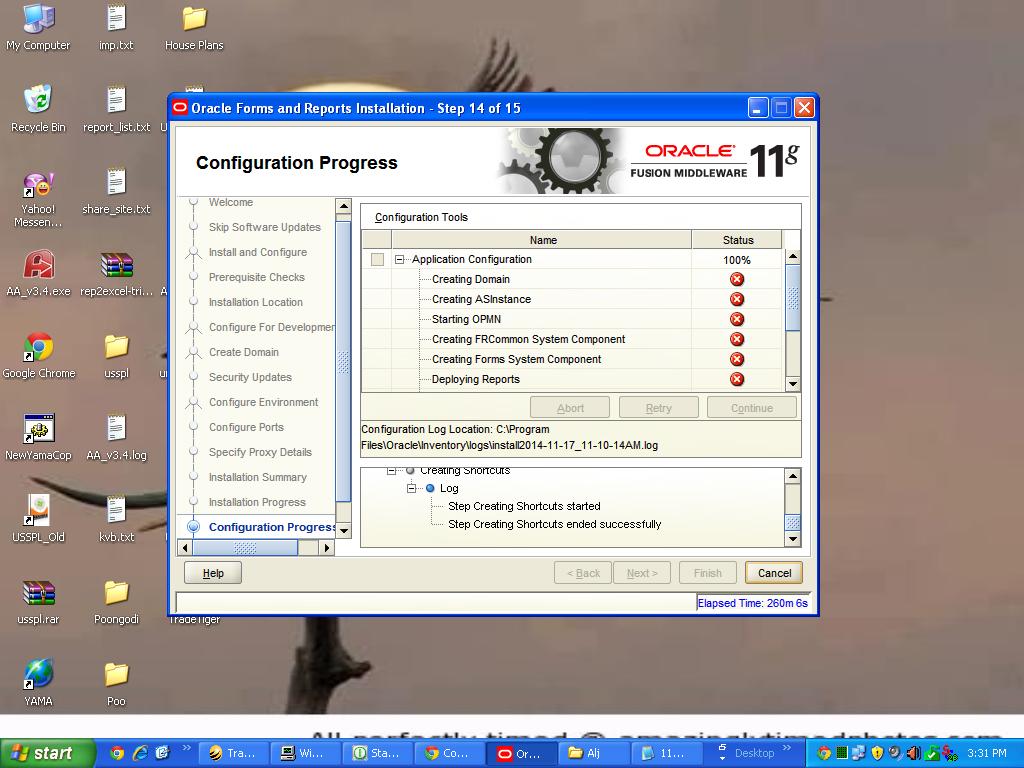
Task: Open the Windows Start menu
Action: click(x=42, y=753)
